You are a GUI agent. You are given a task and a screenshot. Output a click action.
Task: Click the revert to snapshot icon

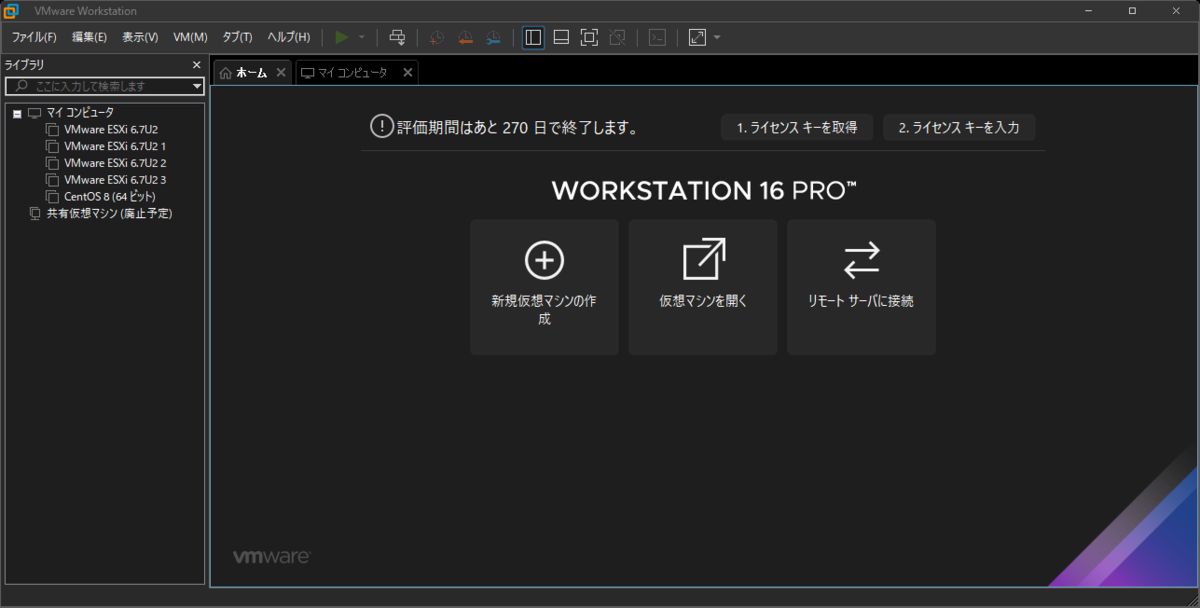tap(465, 37)
